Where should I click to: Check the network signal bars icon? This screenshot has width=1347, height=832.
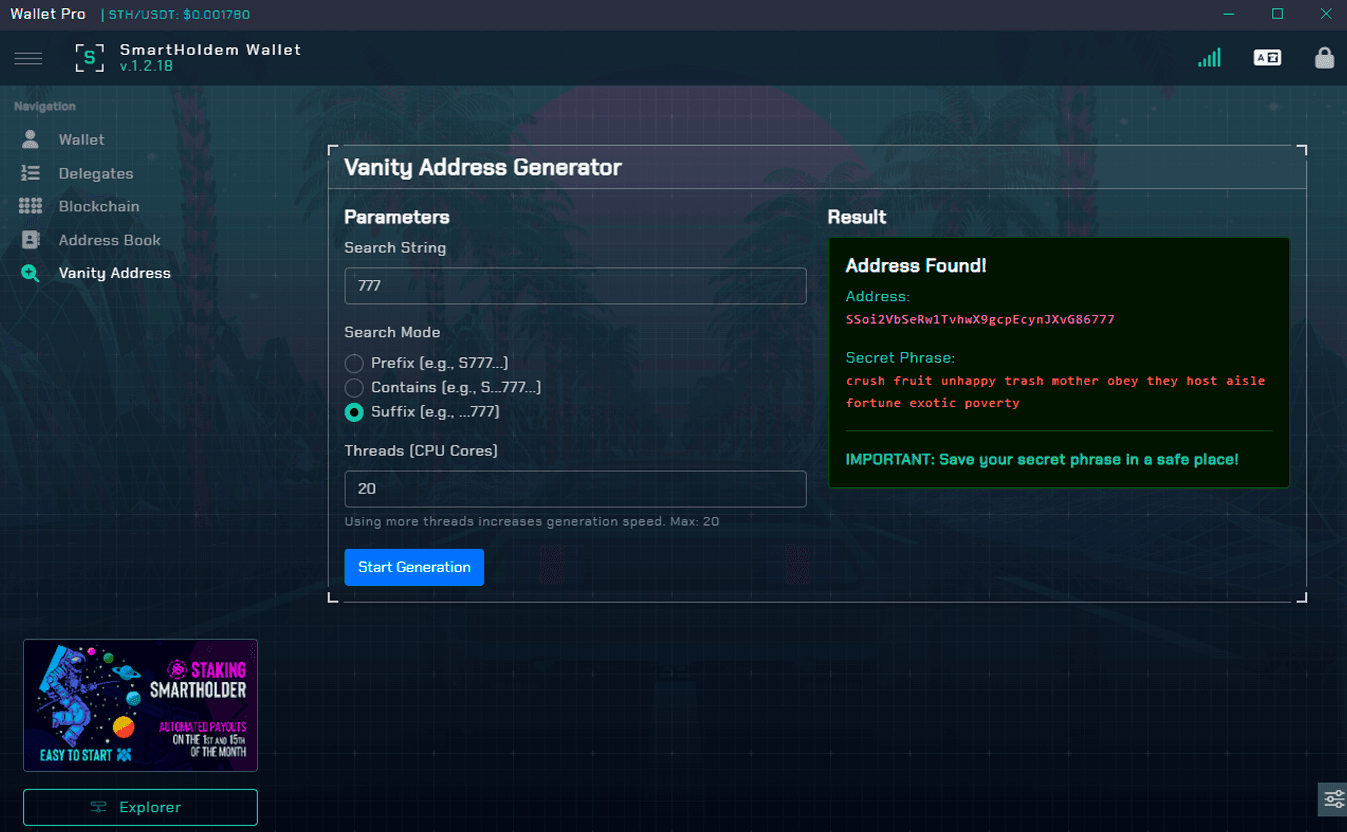[x=1210, y=58]
